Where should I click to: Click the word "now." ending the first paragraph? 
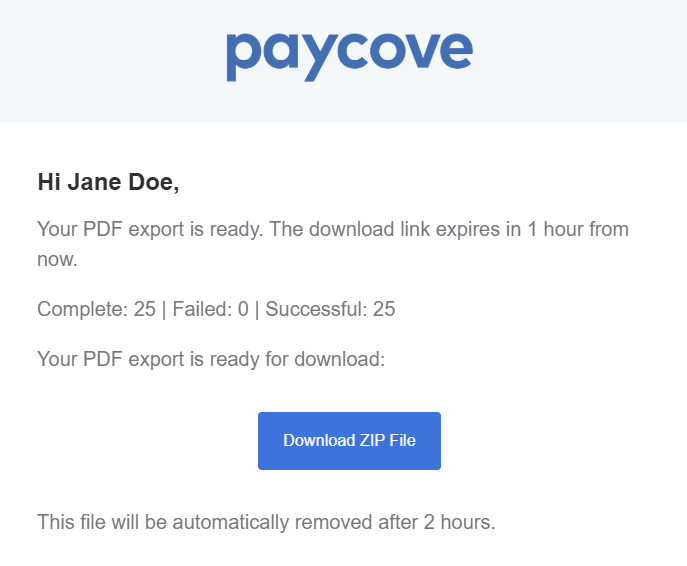tap(57, 260)
